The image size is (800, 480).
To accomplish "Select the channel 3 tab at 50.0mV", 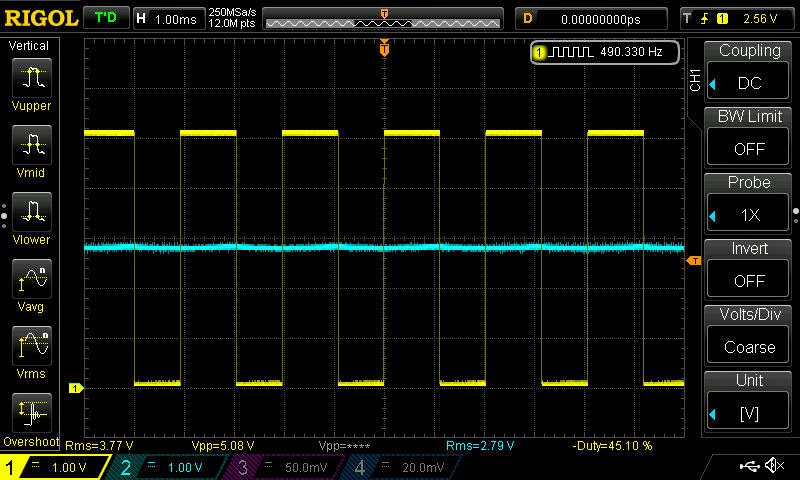I will (285, 467).
